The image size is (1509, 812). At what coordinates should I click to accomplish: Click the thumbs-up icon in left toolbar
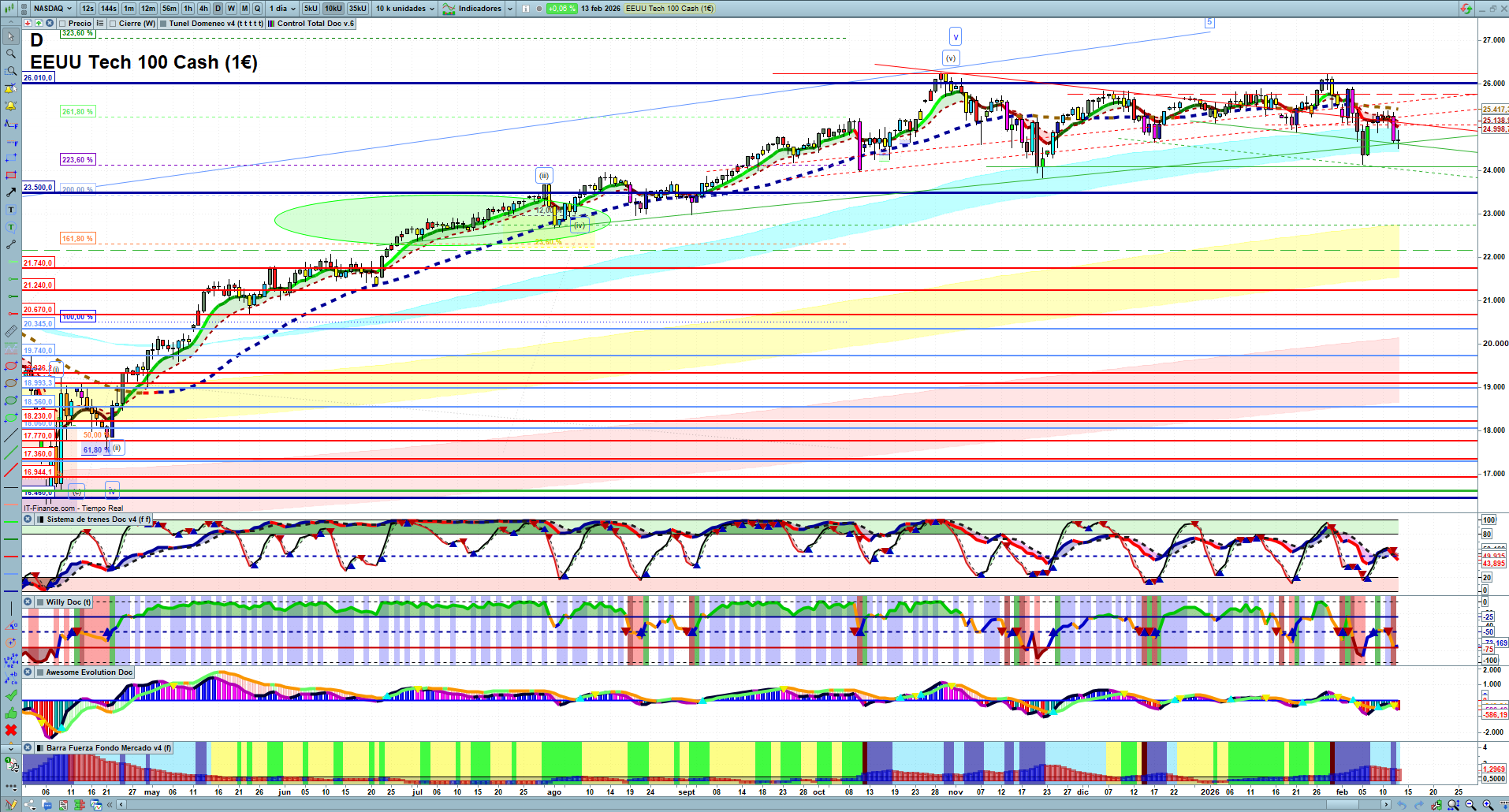pos(11,713)
